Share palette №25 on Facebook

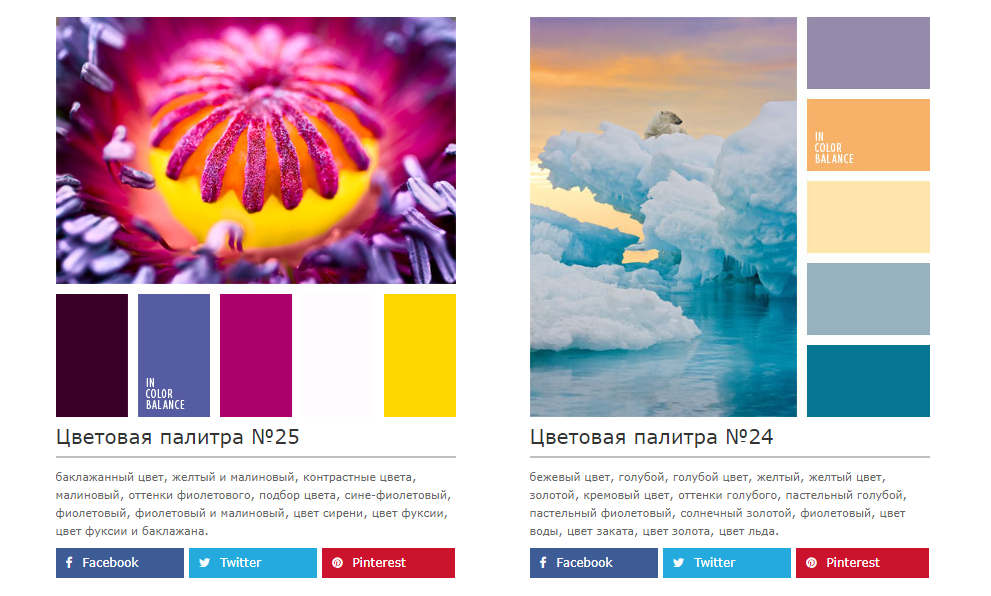[x=119, y=563]
